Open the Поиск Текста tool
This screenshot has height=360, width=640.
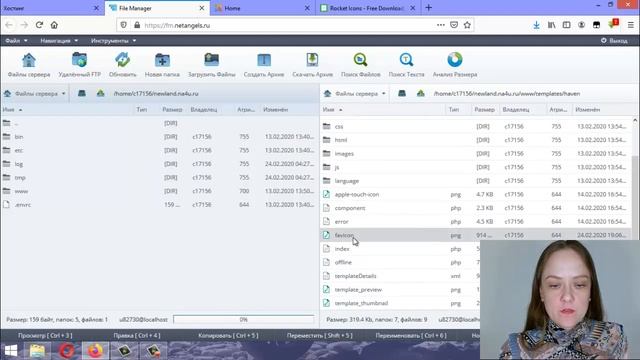(x=406, y=65)
